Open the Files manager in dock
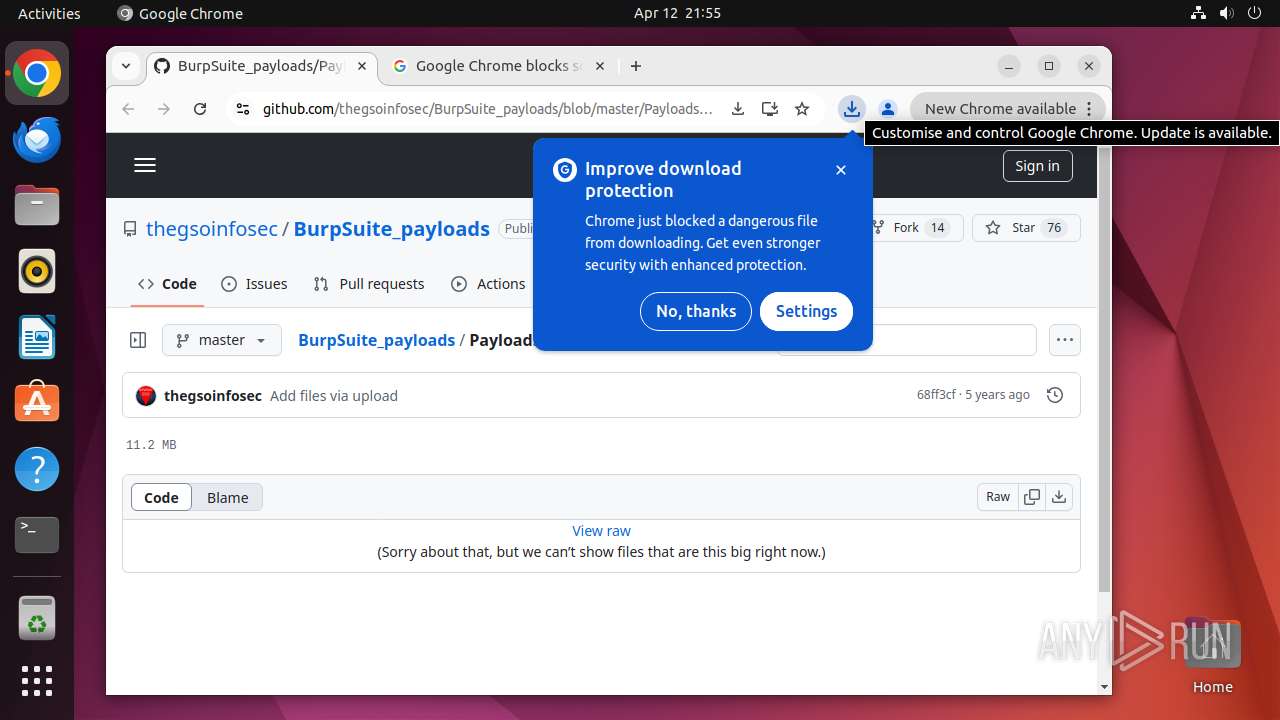The width and height of the screenshot is (1280, 720). 37,206
